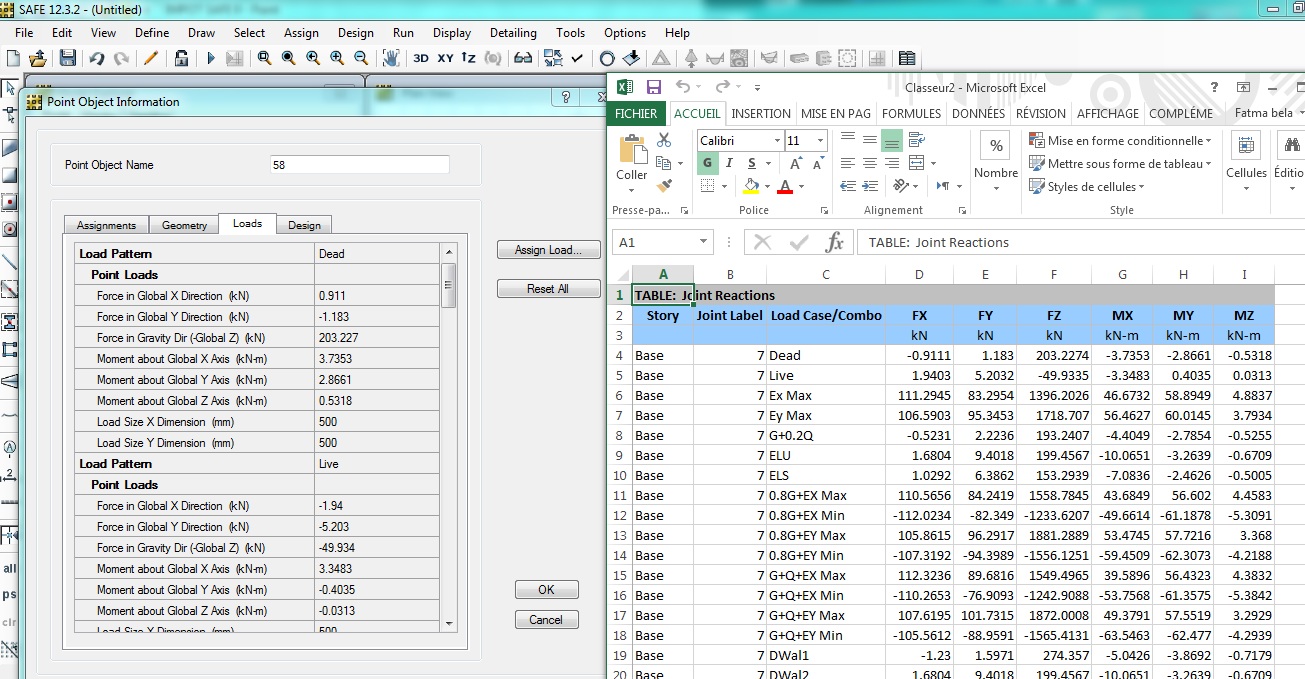Image resolution: width=1305 pixels, height=679 pixels.
Task: Restore full view with the magnifier icon
Action: click(289, 58)
